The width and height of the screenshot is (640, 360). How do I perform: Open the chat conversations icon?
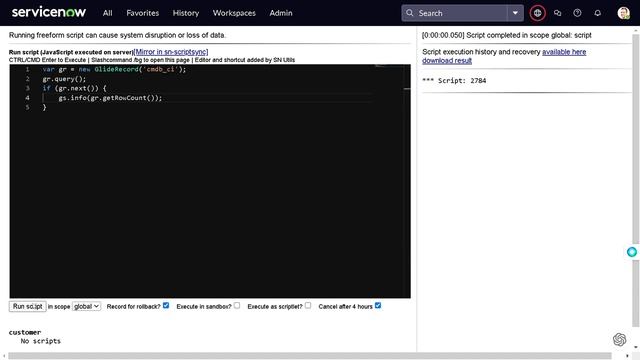point(557,13)
